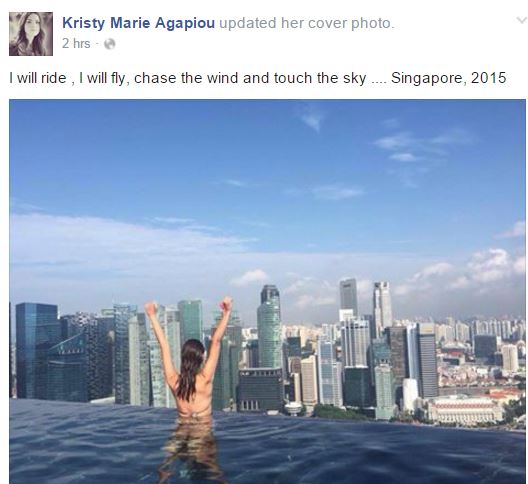This screenshot has width=528, height=484.
Task: Click the twin gray towers in skyline
Action: (365, 305)
